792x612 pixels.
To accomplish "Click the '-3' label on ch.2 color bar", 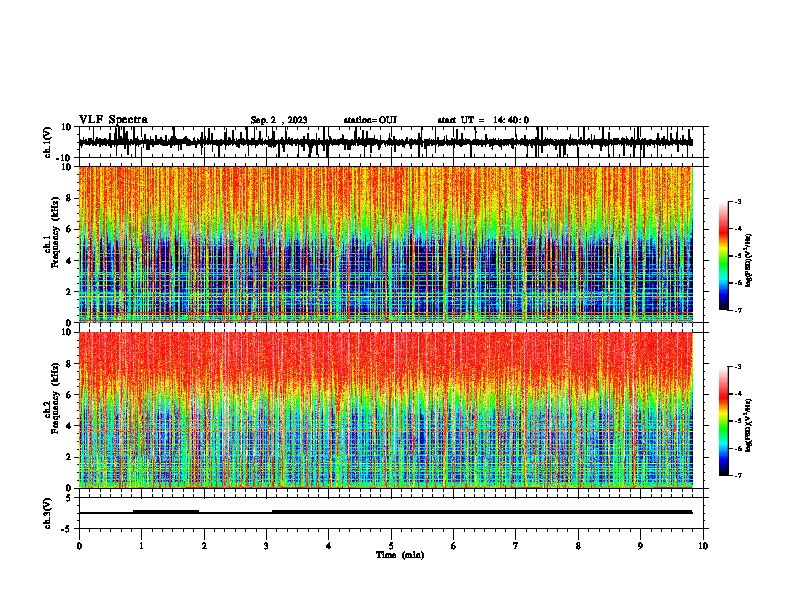I will point(737,367).
